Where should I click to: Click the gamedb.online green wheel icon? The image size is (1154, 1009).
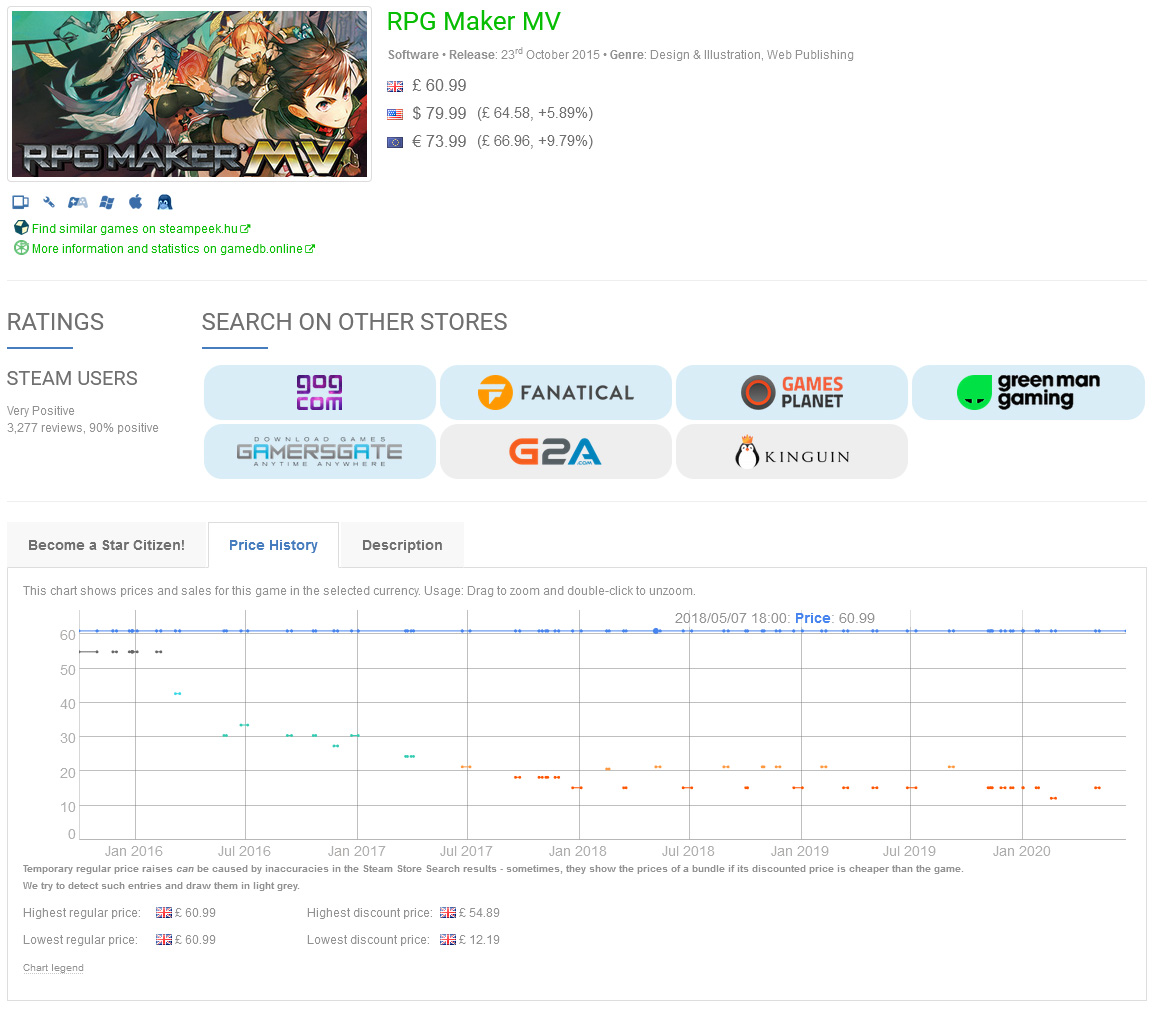pyautogui.click(x=21, y=248)
